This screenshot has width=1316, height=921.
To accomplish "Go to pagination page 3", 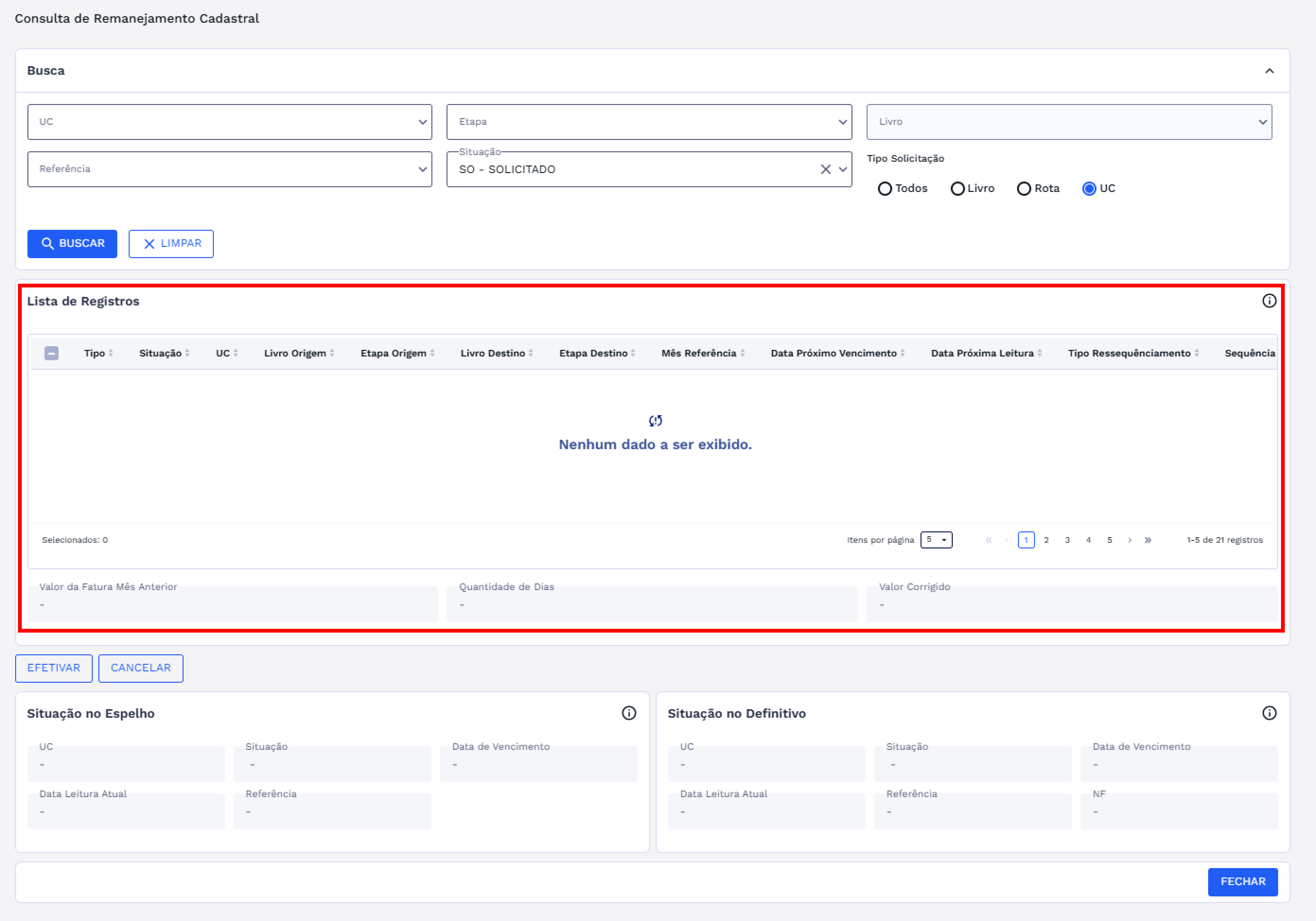I will [1067, 539].
